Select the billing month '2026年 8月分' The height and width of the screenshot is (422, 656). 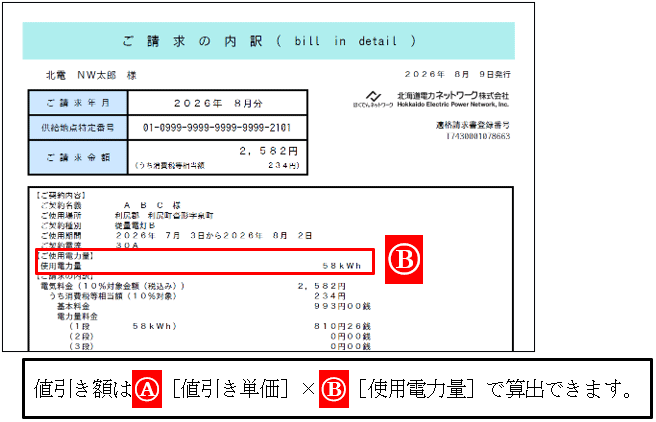point(218,103)
